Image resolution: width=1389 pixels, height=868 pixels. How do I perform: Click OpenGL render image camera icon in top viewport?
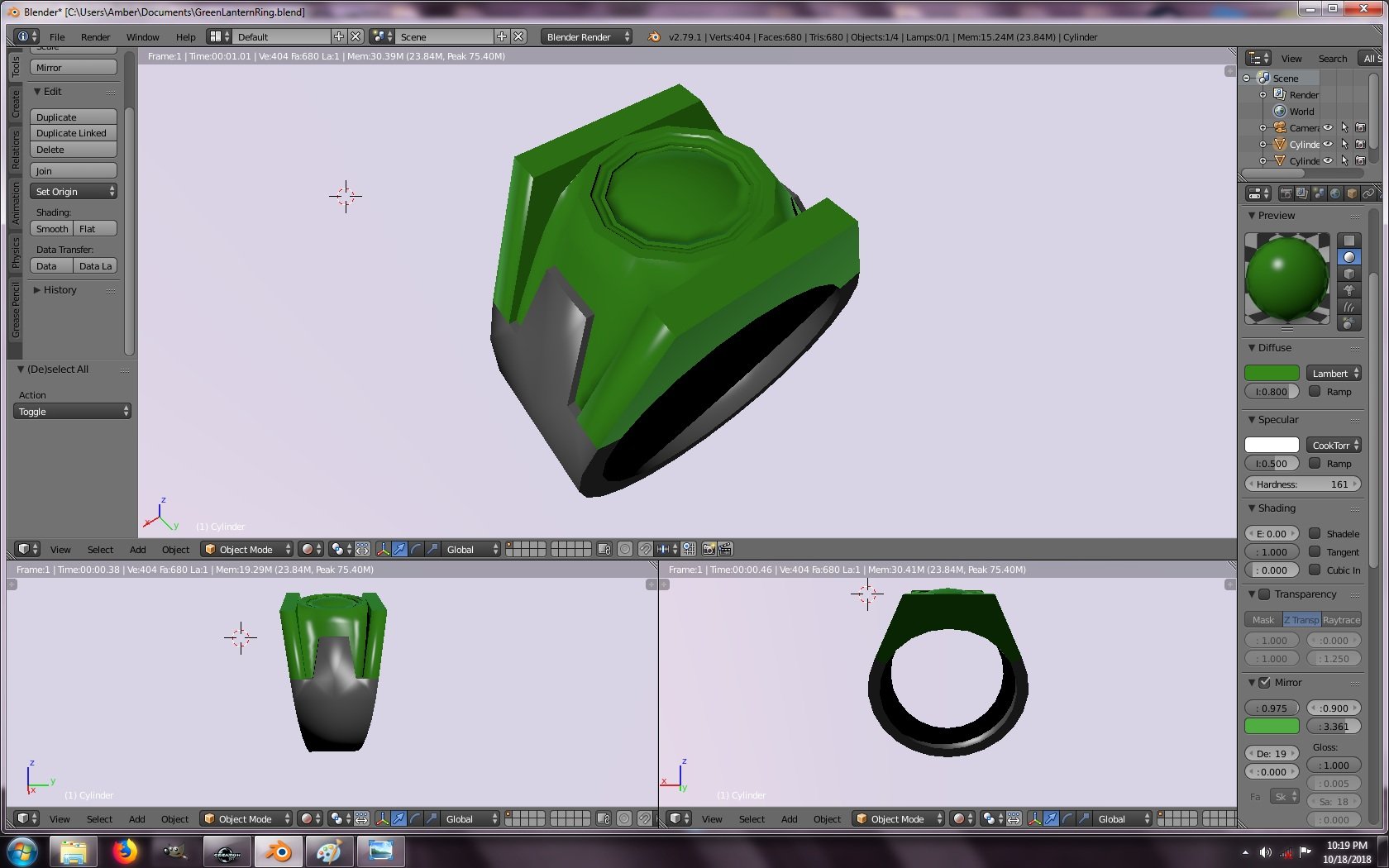709,549
